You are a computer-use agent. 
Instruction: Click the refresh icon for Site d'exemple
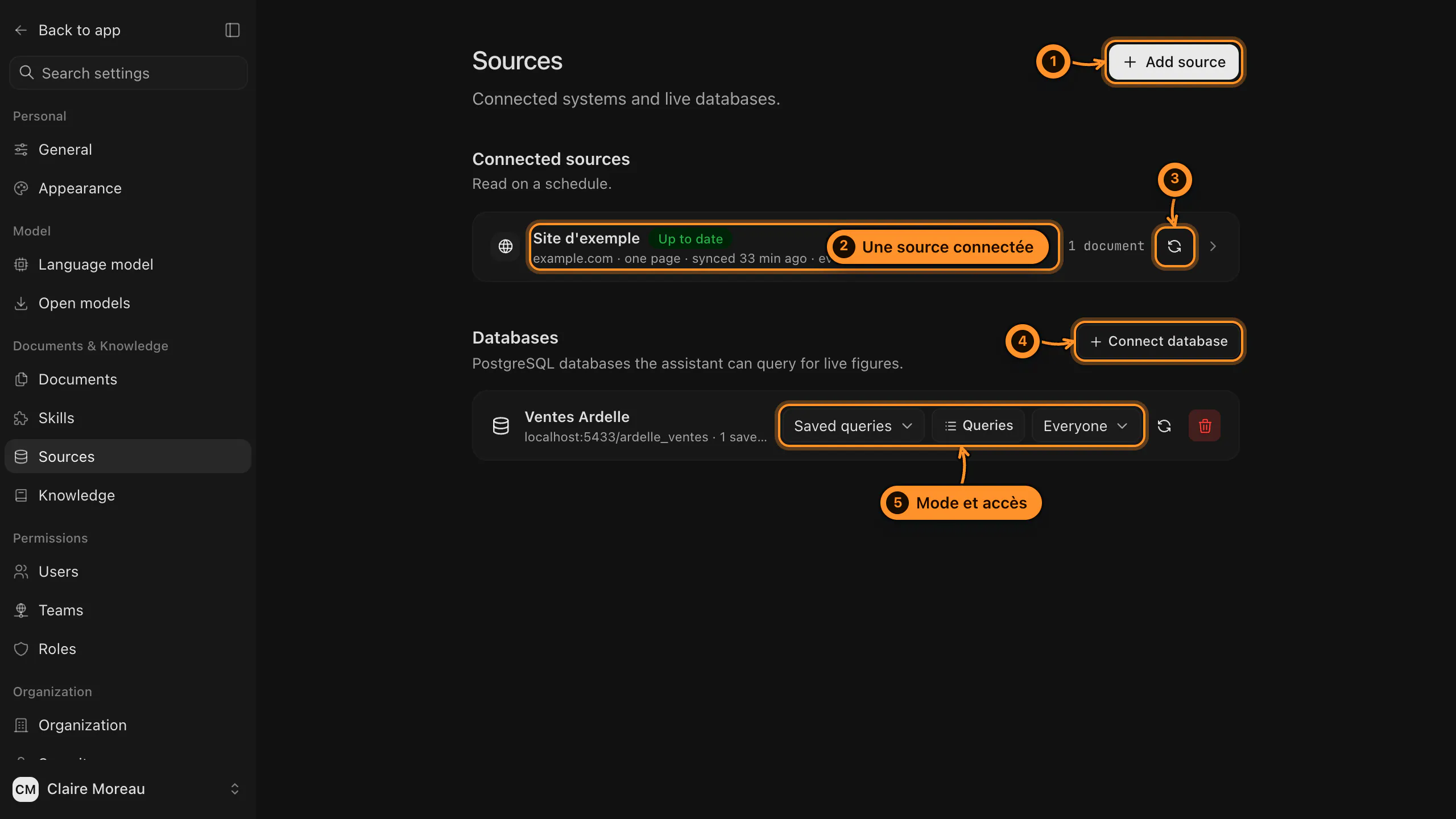(1174, 246)
